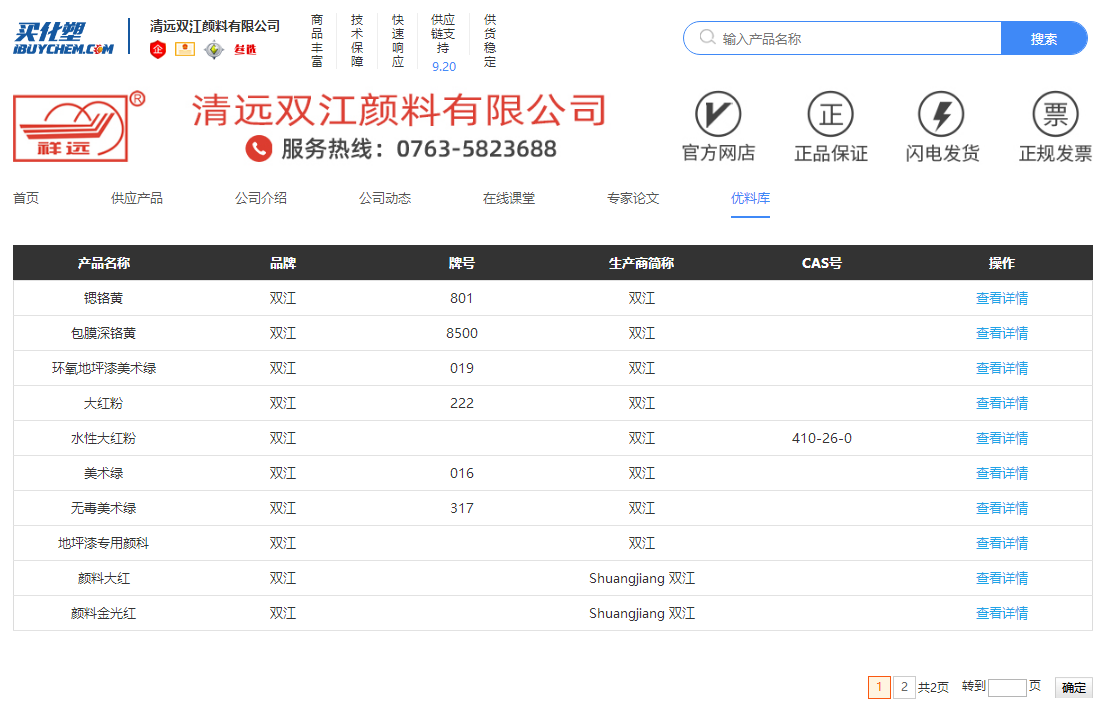Click the 商品丰富 rating label
The height and width of the screenshot is (704, 1106).
point(317,41)
